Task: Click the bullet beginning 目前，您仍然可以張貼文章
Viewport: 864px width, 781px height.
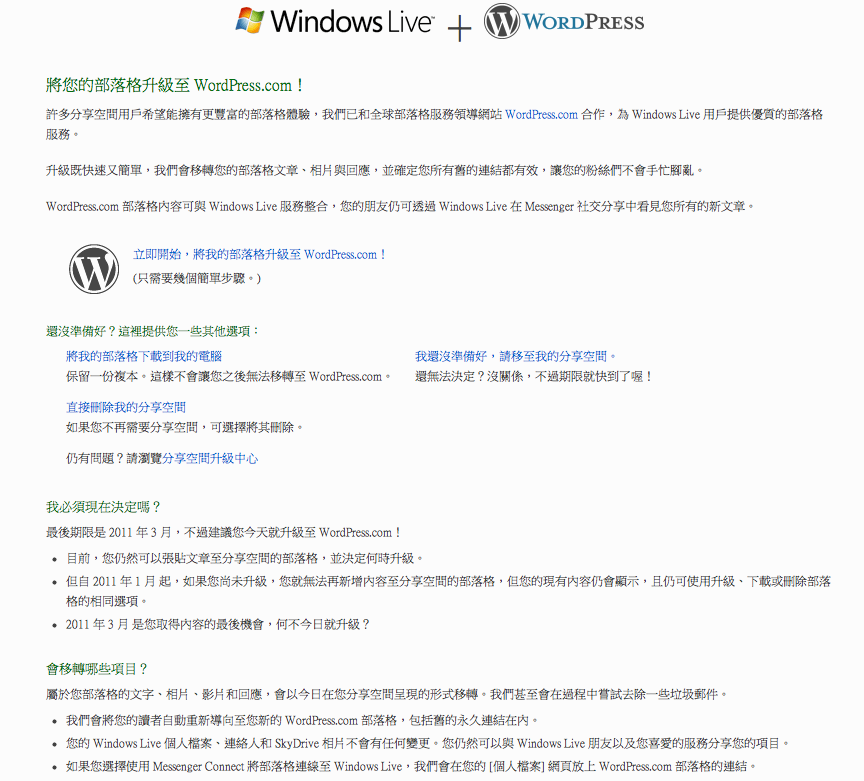Action: click(x=245, y=558)
